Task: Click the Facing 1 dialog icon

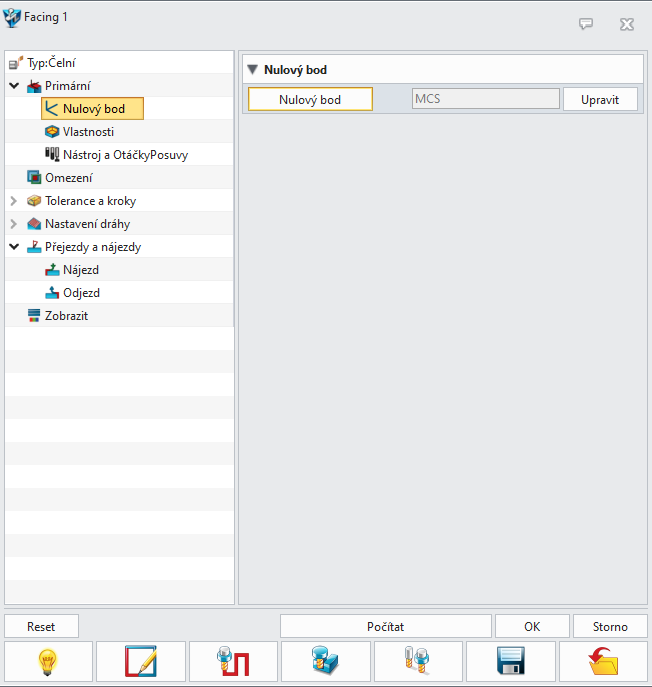Action: click(12, 18)
